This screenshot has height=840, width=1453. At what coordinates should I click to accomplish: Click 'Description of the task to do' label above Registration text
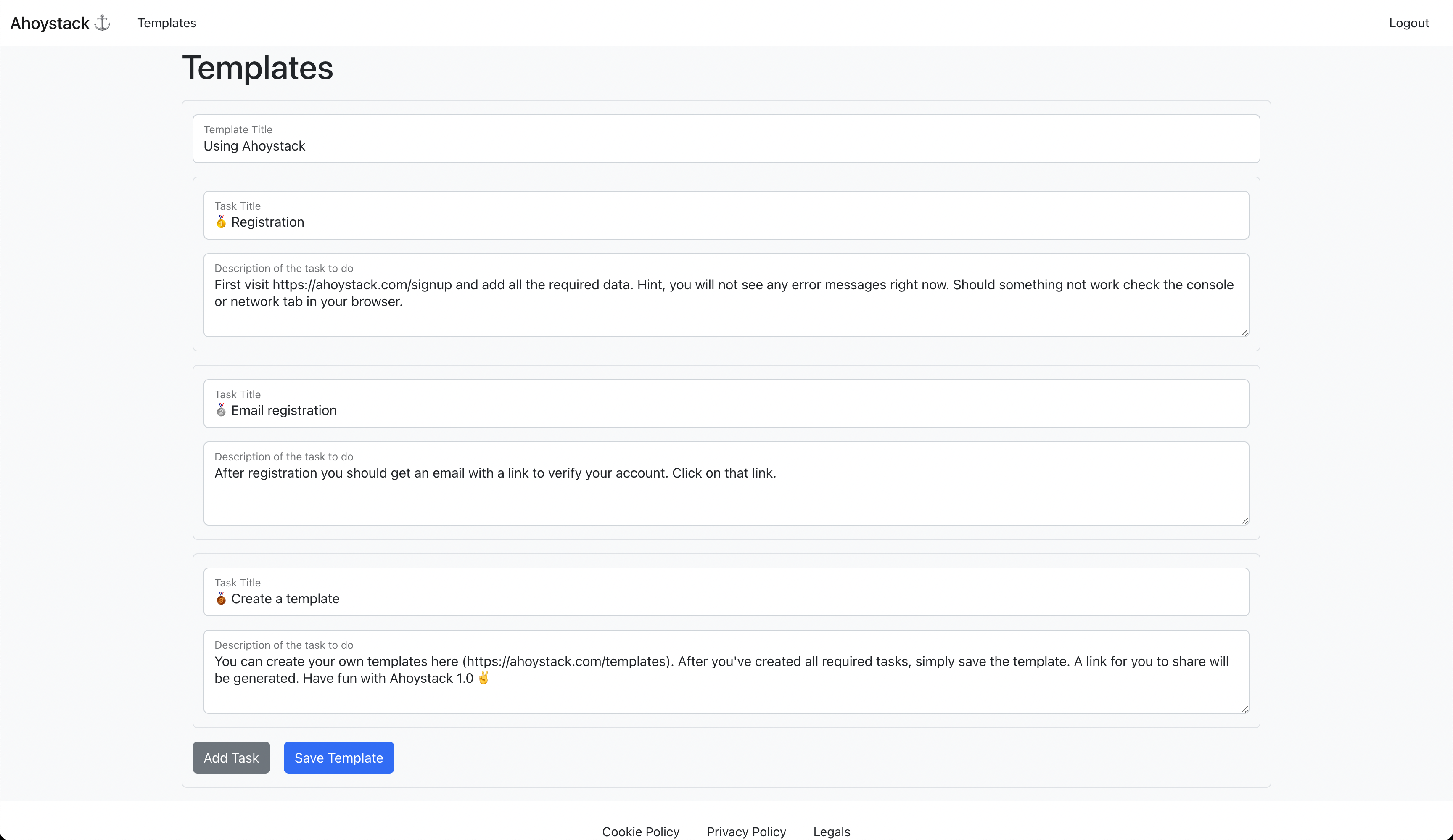point(284,268)
